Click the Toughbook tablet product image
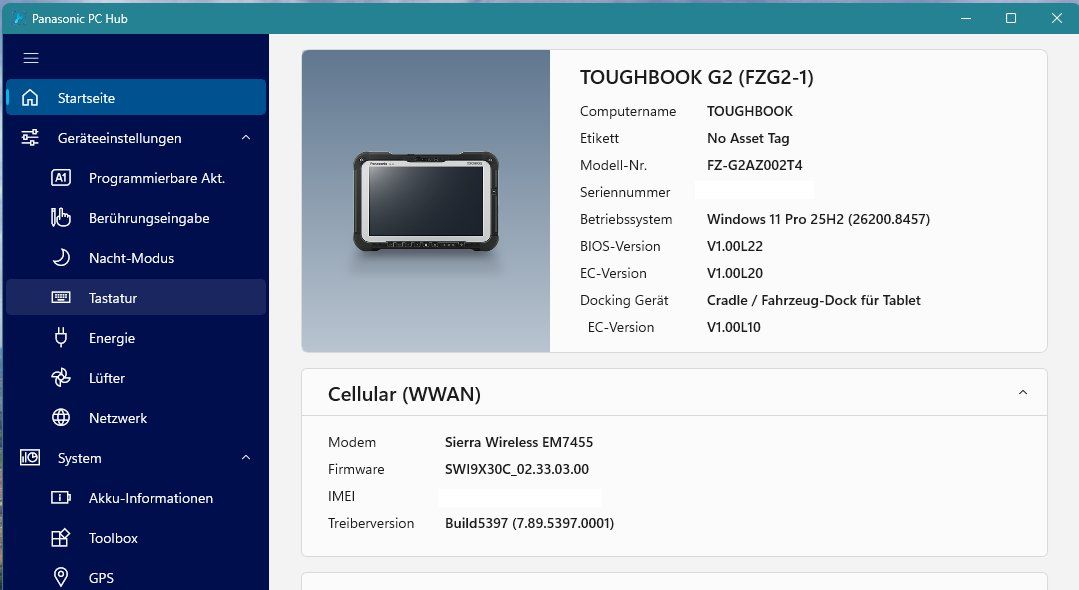Screen dimensions: 1079x590 (x=426, y=201)
